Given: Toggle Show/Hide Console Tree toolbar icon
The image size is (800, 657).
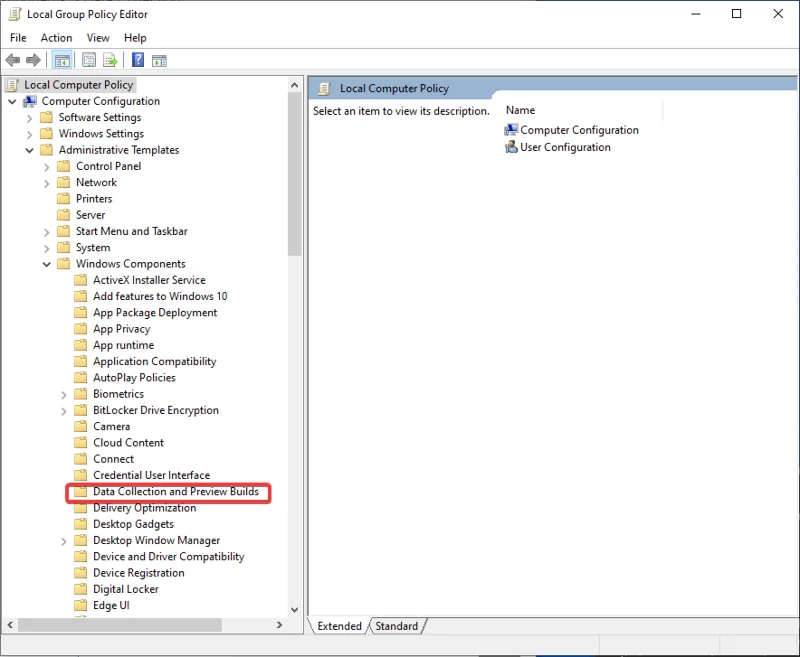Looking at the screenshot, I should pyautogui.click(x=62, y=60).
